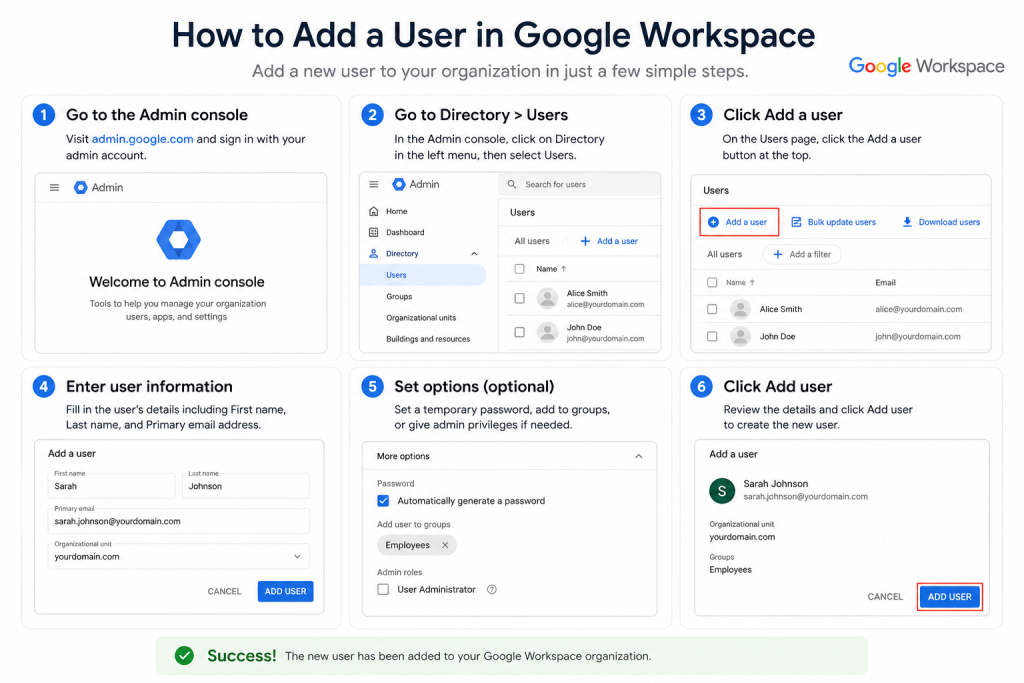This screenshot has height=683, width=1024.
Task: Select Home in the Admin left menu
Action: (396, 211)
